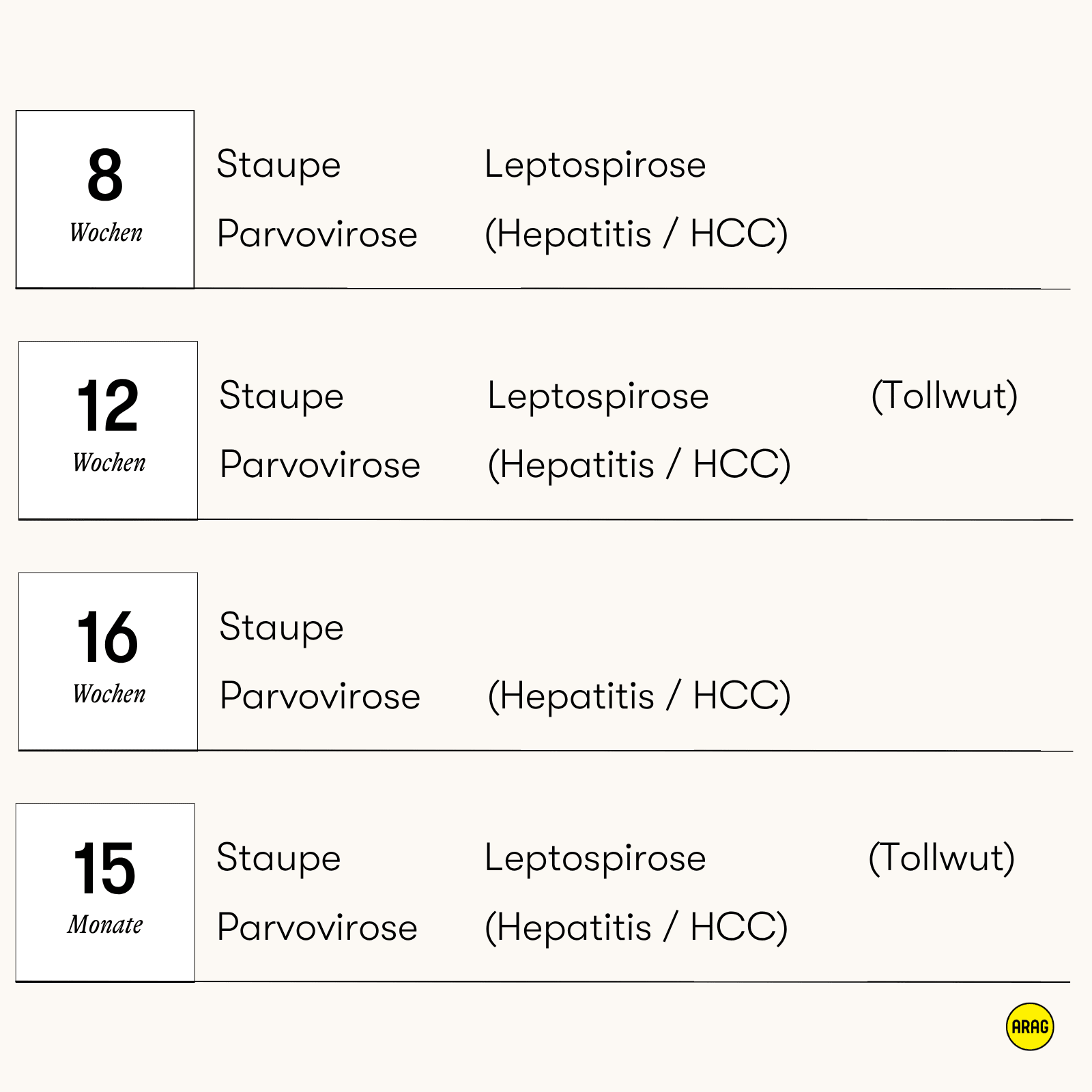The image size is (1092, 1092).
Task: Click (Tollwut) in the 12 Wochen row
Action: pyautogui.click(x=945, y=396)
